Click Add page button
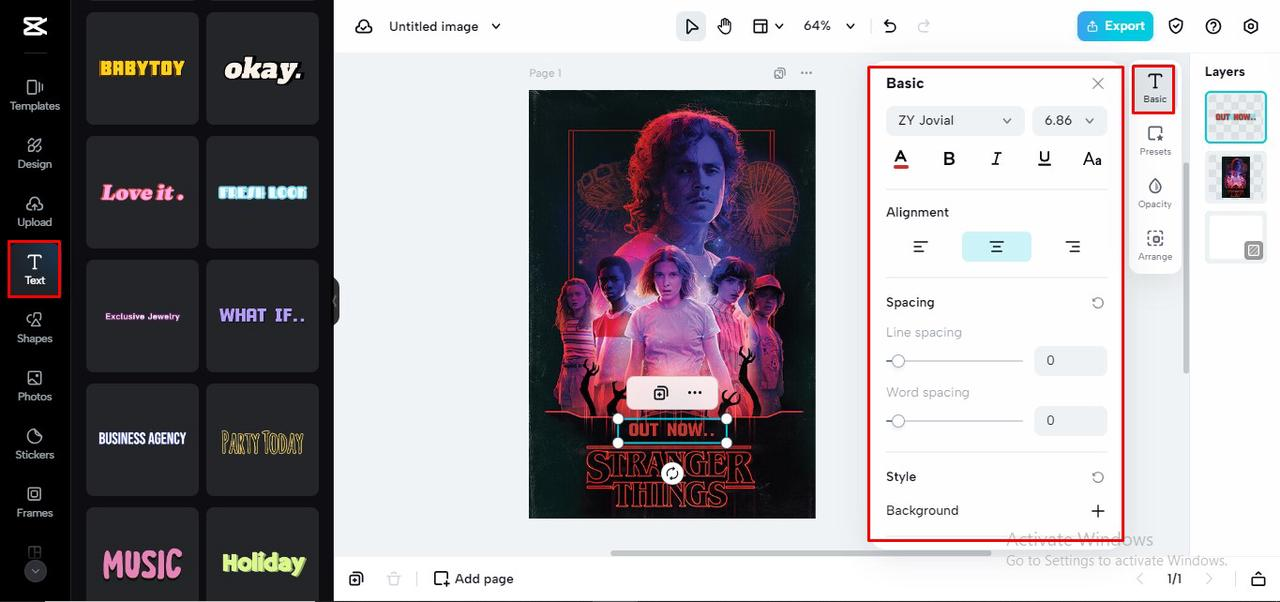1280x602 pixels. (x=474, y=578)
